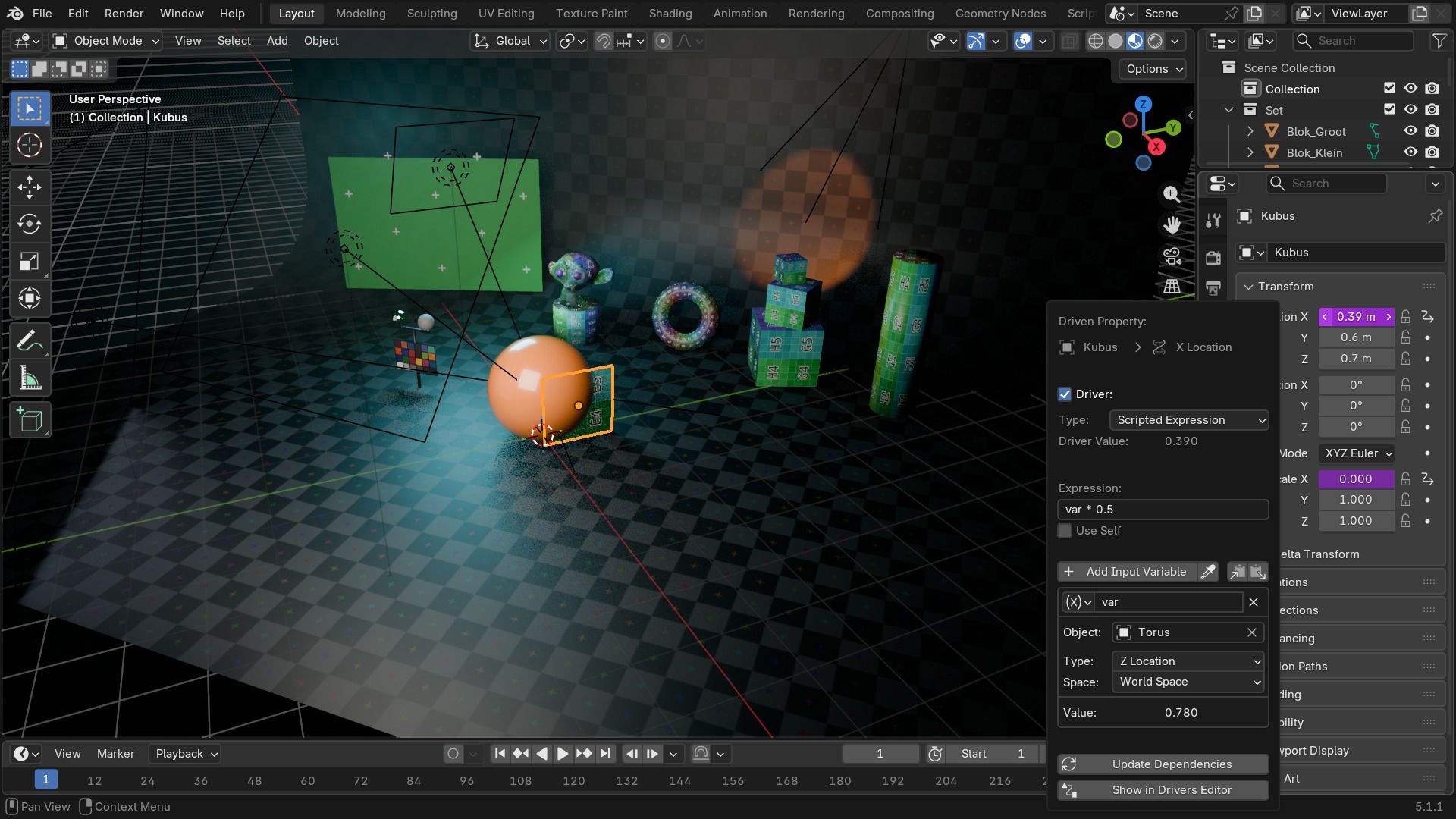Click the Location X driven value field
The image size is (1456, 819).
1356,317
